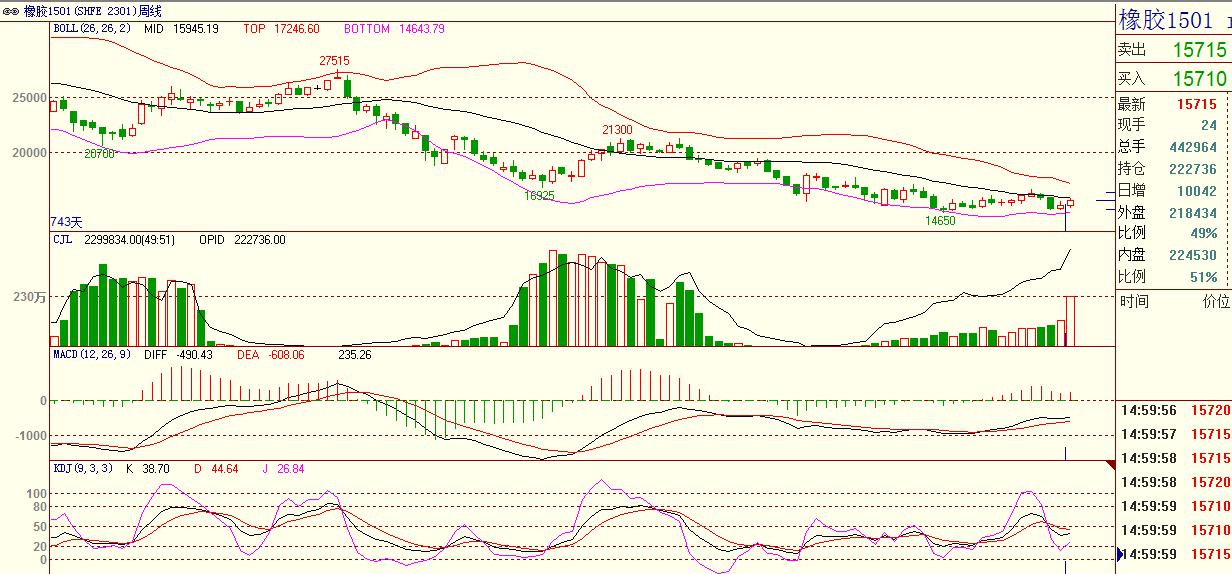Click the CJL volume indicator label

coord(64,240)
